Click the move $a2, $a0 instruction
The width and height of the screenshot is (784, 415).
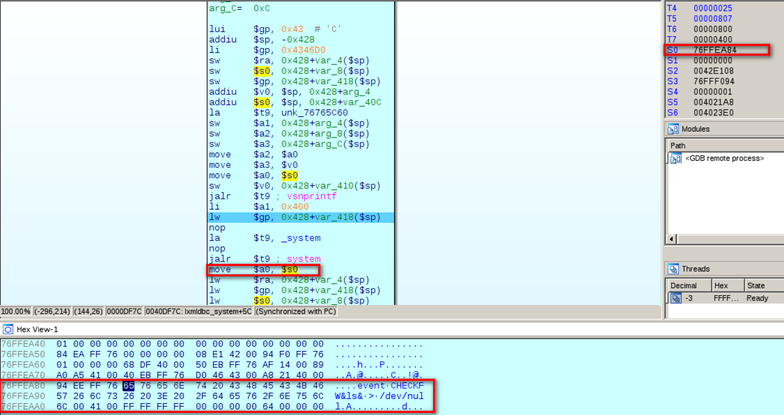[254, 154]
